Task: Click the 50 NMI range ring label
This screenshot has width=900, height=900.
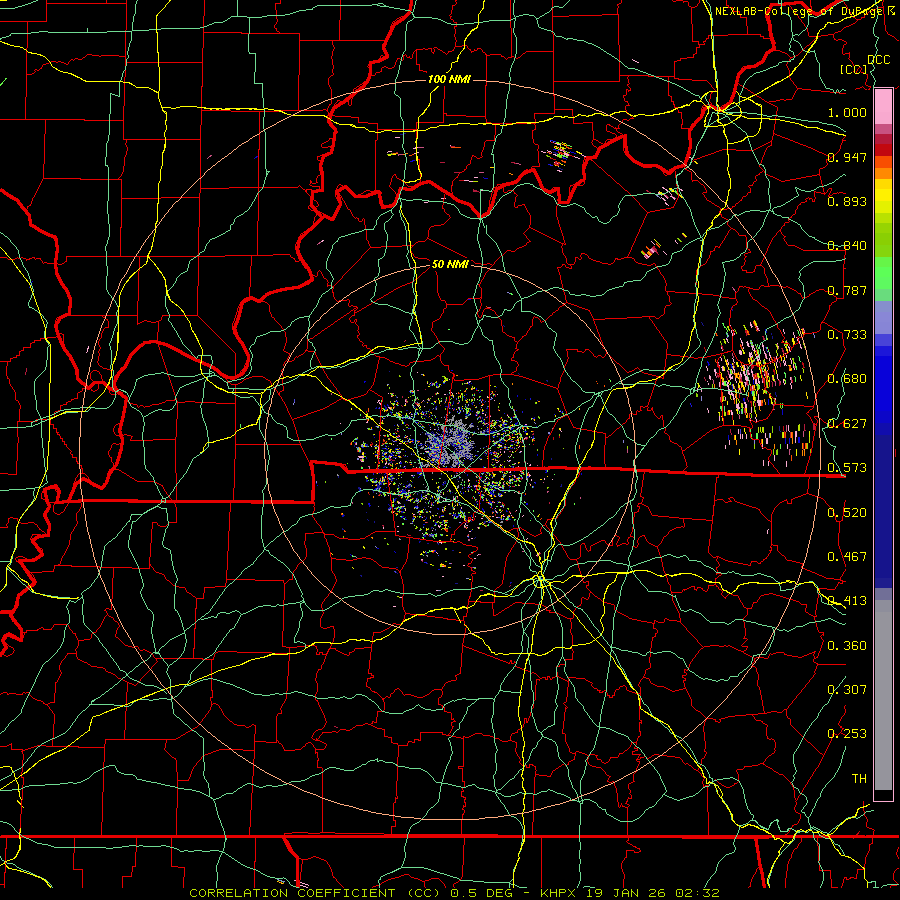Action: pyautogui.click(x=450, y=264)
